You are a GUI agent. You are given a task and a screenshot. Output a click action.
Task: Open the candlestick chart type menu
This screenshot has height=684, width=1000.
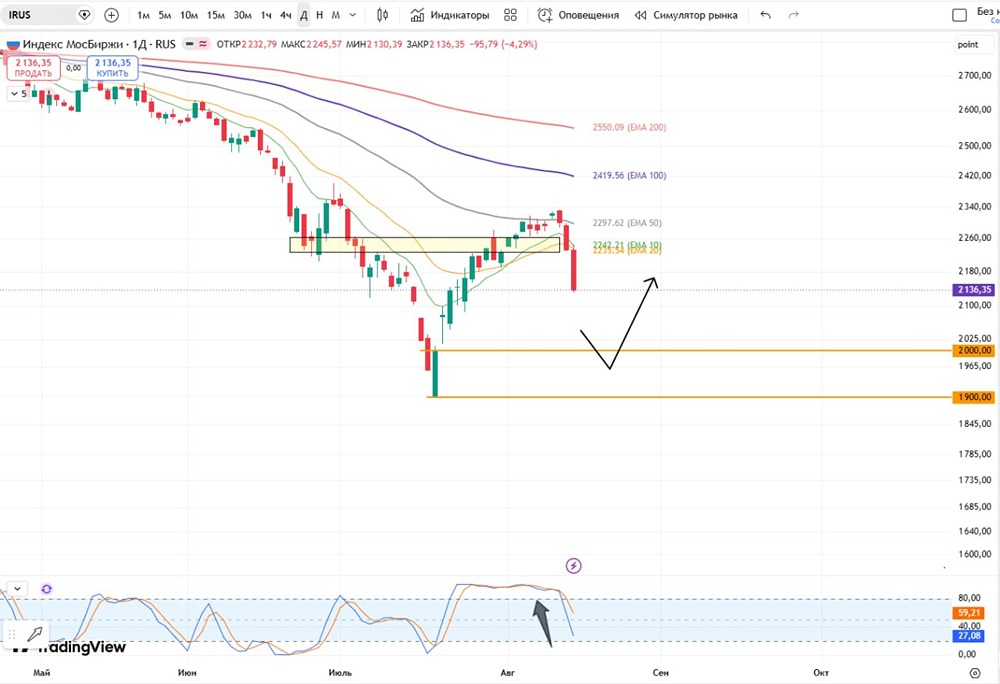point(382,15)
